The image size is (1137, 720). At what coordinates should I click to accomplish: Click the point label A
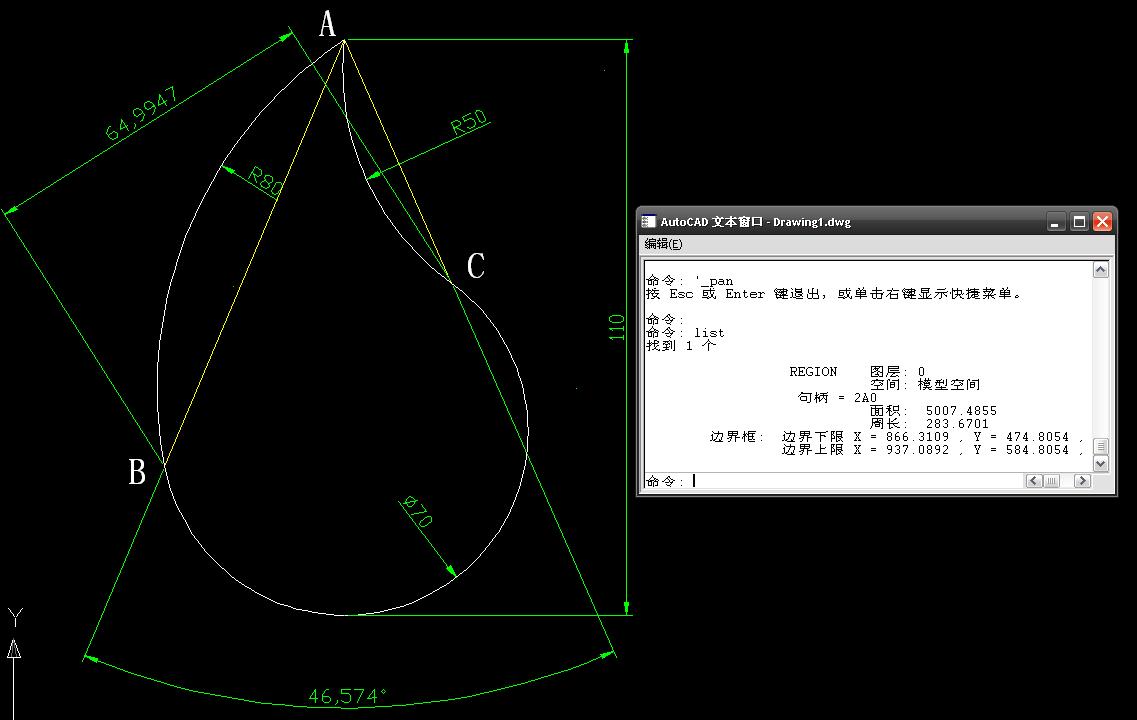(328, 24)
